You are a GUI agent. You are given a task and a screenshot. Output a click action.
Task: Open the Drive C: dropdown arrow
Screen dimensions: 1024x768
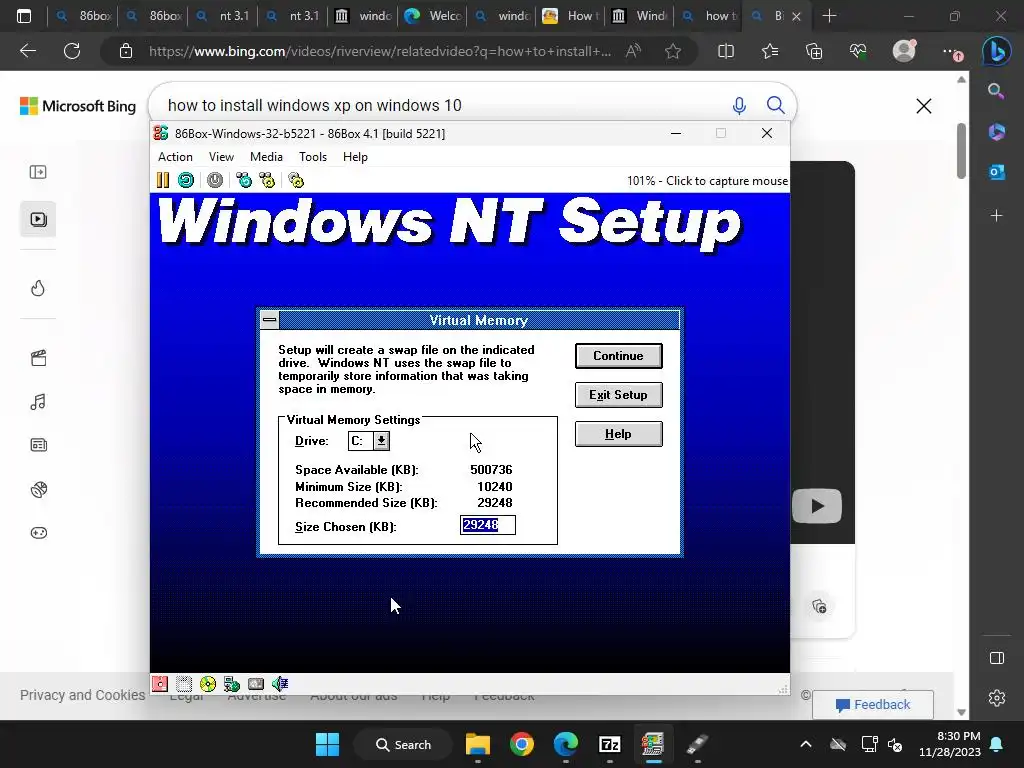point(381,441)
